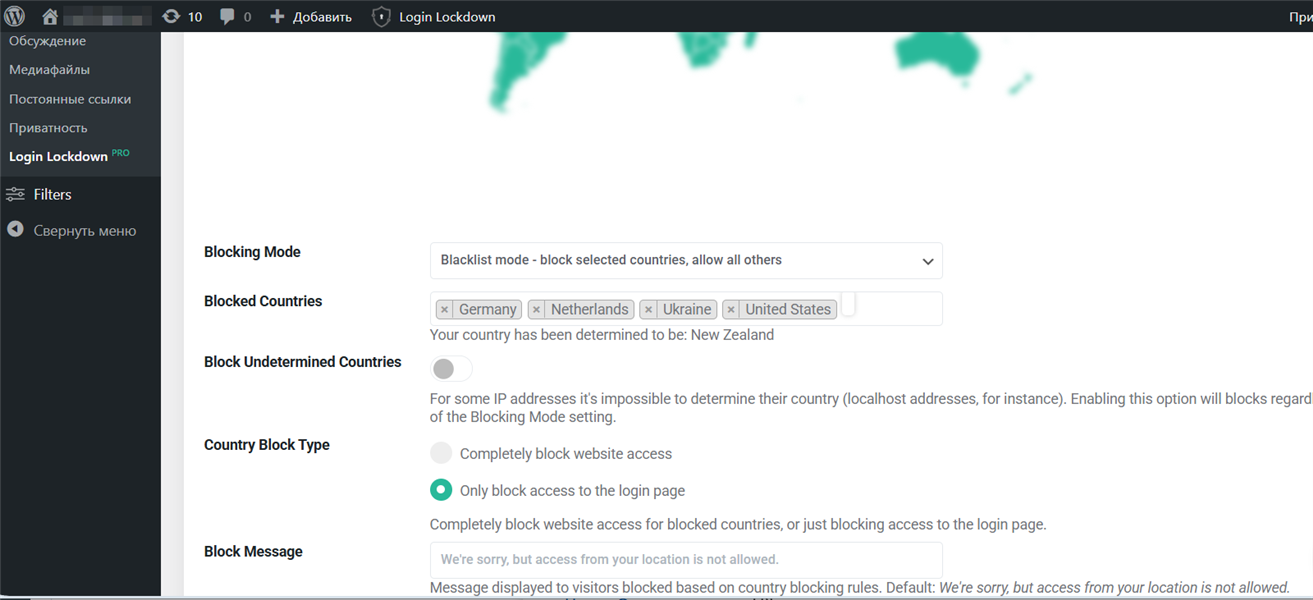Click the Login Lockdown shield icon
Image resolution: width=1313 pixels, height=600 pixels.
point(381,16)
